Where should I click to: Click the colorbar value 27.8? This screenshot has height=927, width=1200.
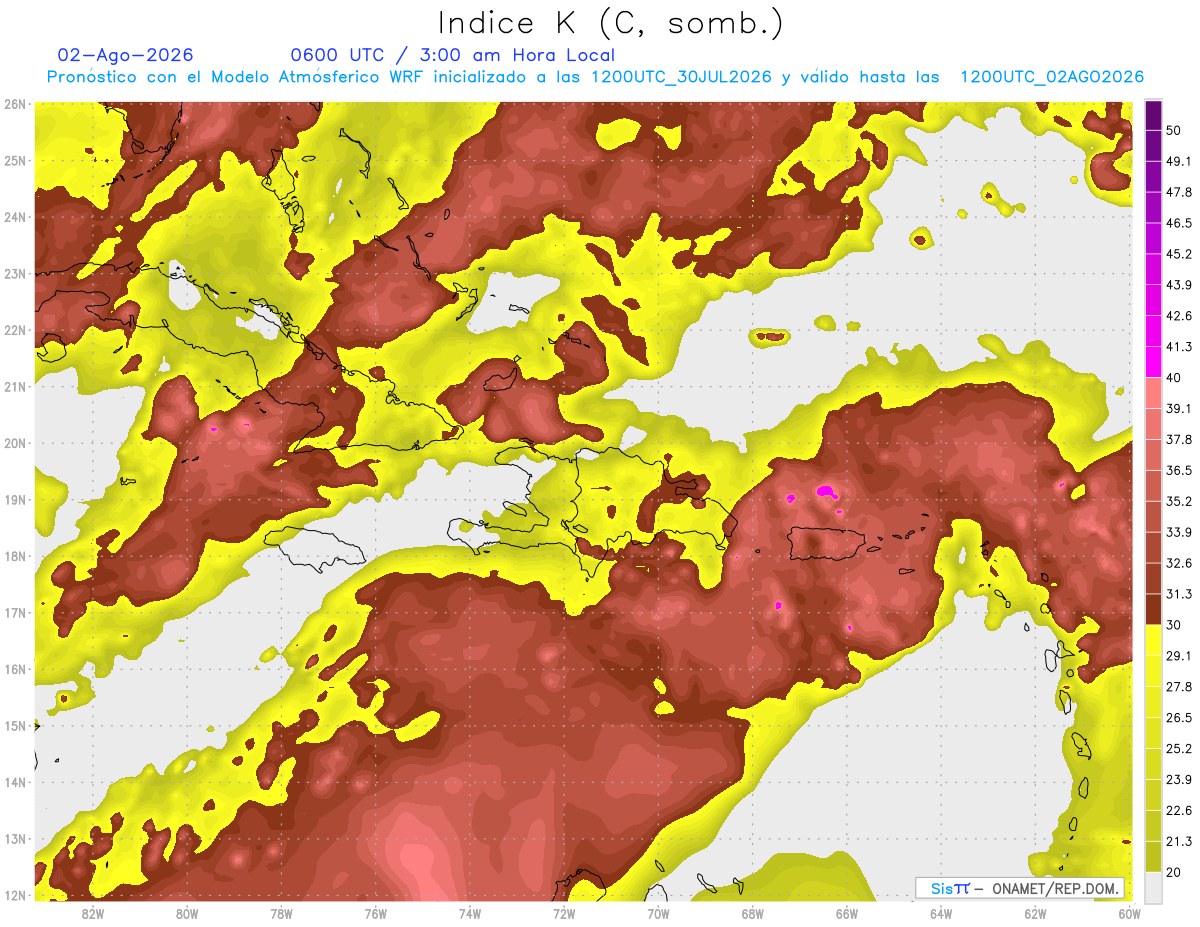pos(1179,686)
